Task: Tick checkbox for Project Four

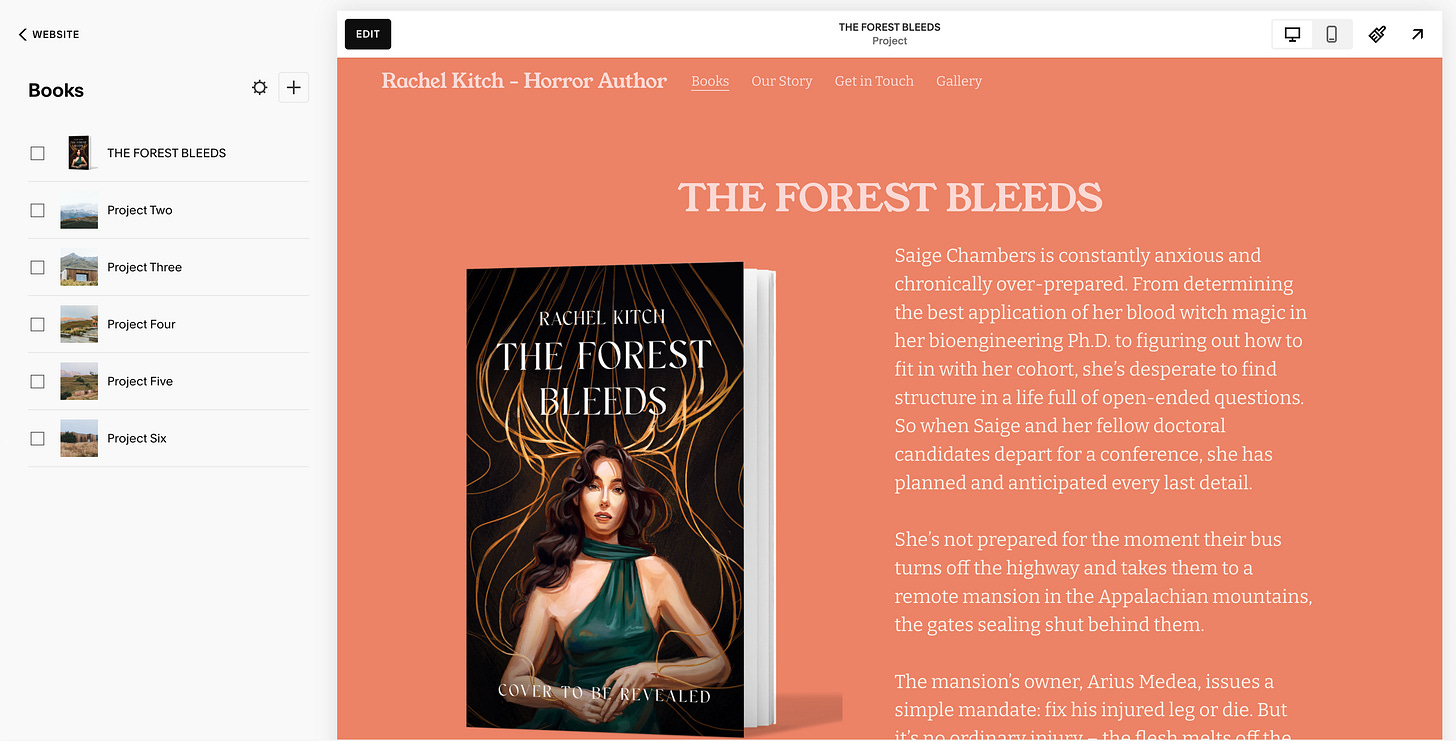Action: coord(37,324)
